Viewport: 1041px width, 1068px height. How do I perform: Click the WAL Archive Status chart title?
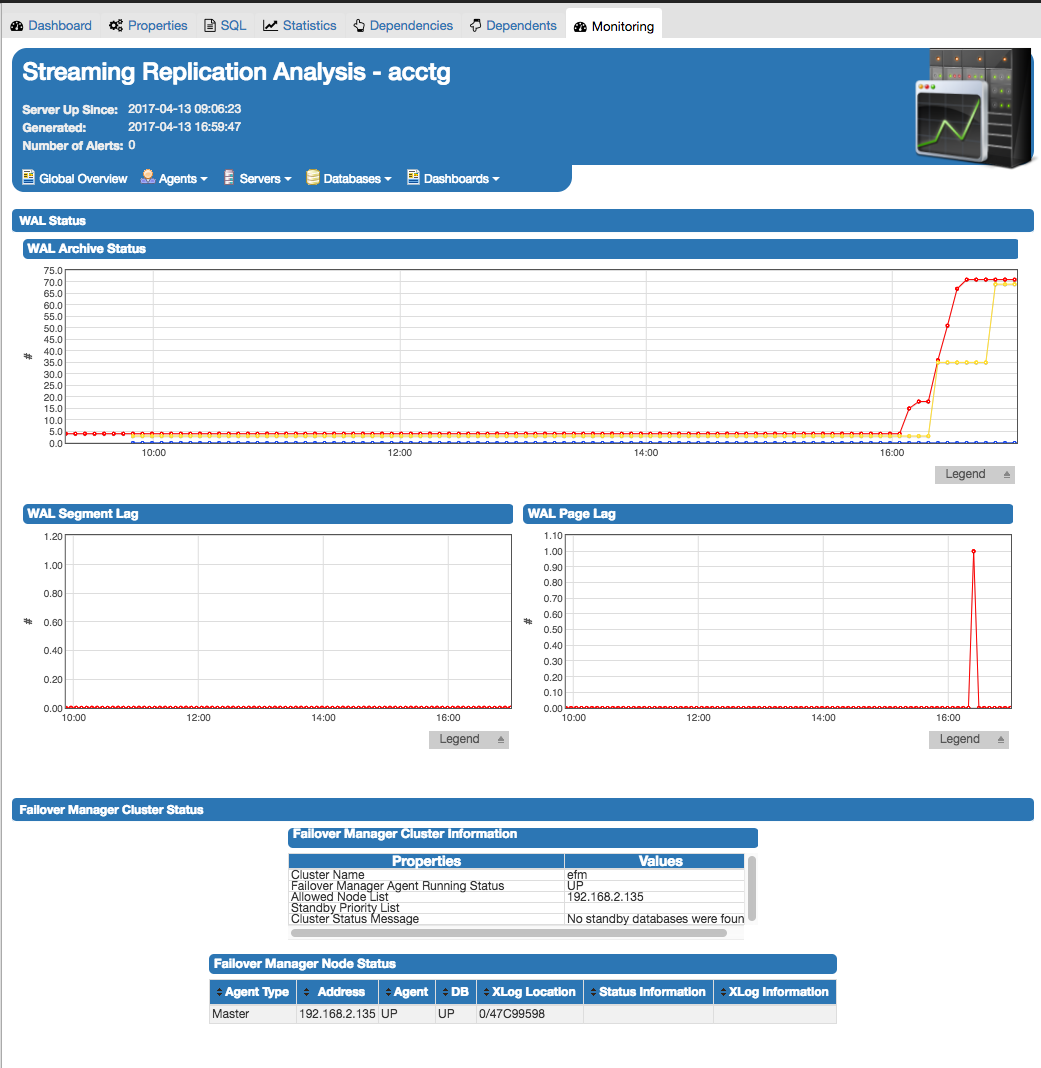point(520,249)
